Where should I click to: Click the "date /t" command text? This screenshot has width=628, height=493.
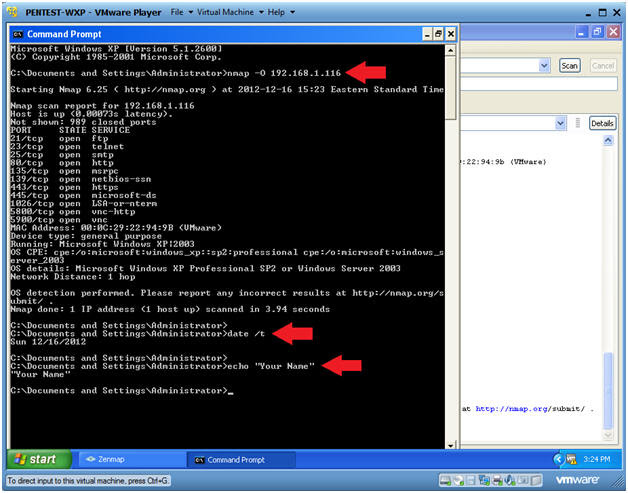pyautogui.click(x=246, y=334)
